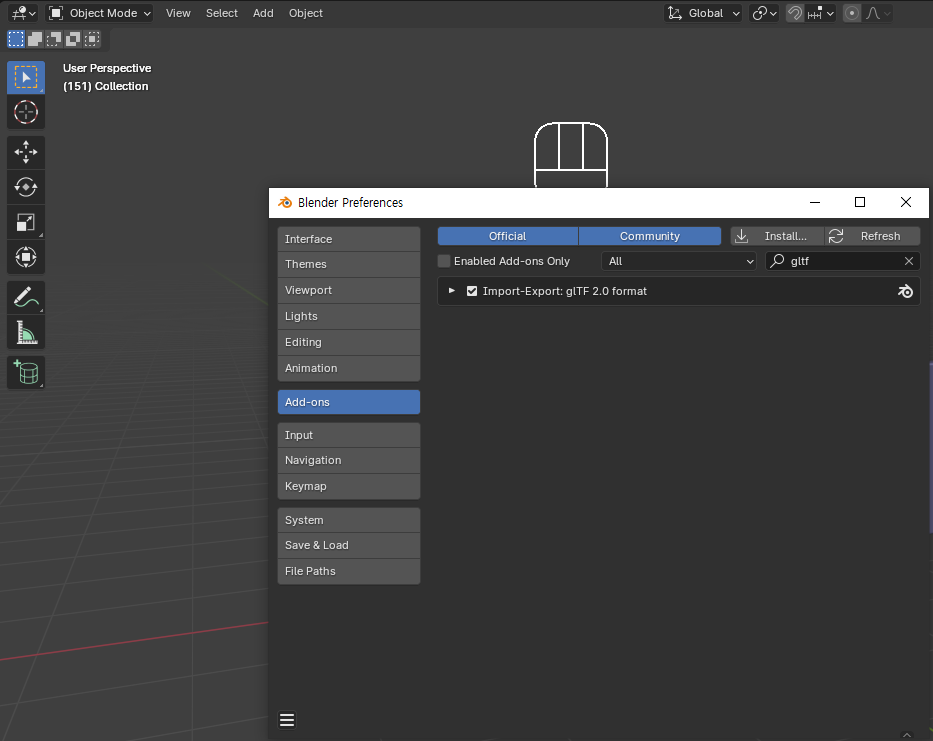Open the Interface preferences tab
The width and height of the screenshot is (933, 741).
tap(349, 239)
